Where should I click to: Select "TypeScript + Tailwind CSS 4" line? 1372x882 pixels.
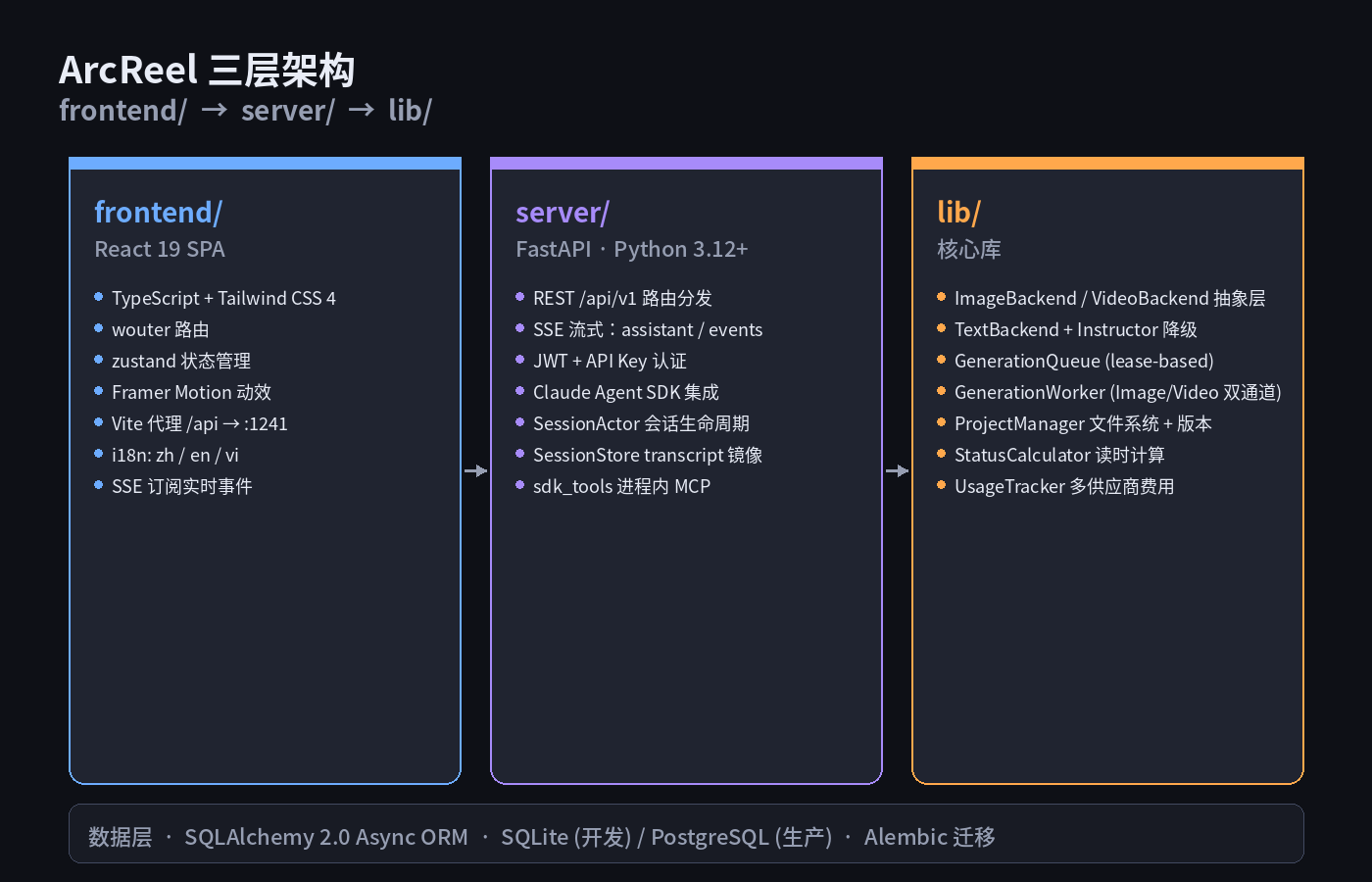click(x=223, y=298)
